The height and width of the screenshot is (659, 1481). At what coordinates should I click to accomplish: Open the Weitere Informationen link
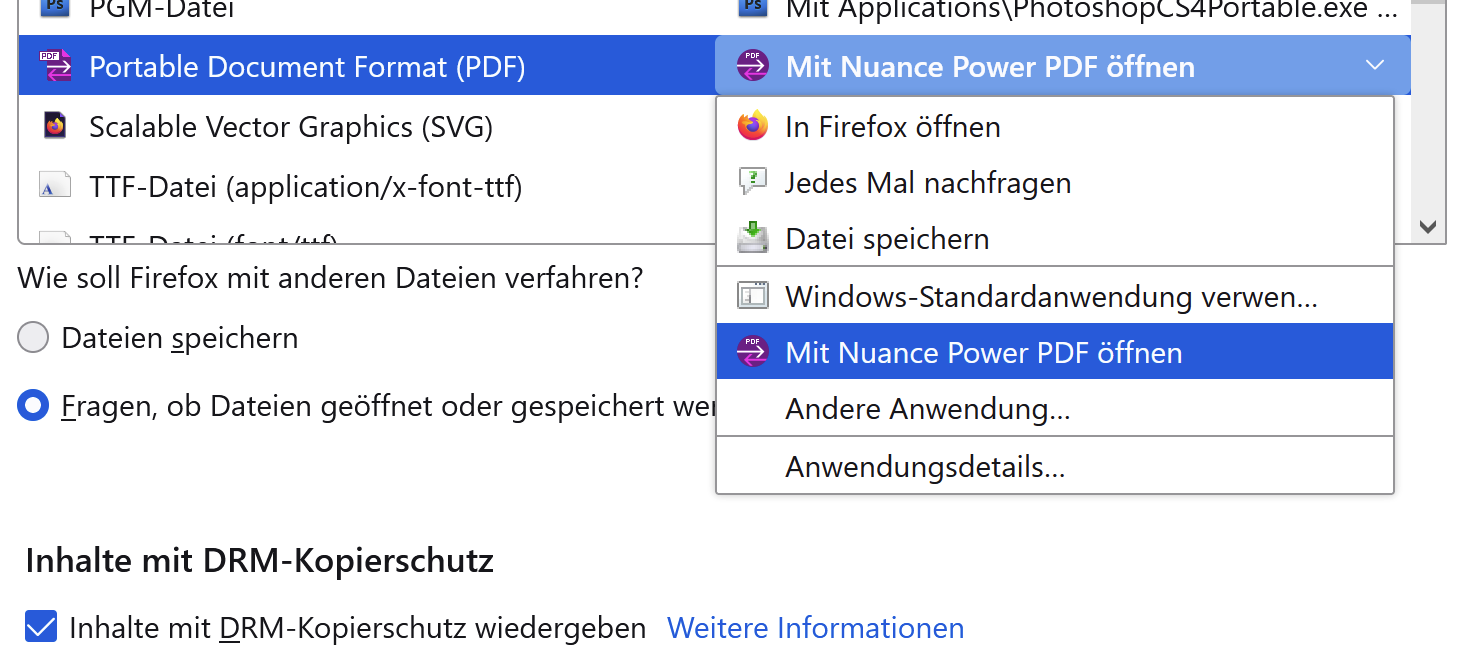(815, 628)
